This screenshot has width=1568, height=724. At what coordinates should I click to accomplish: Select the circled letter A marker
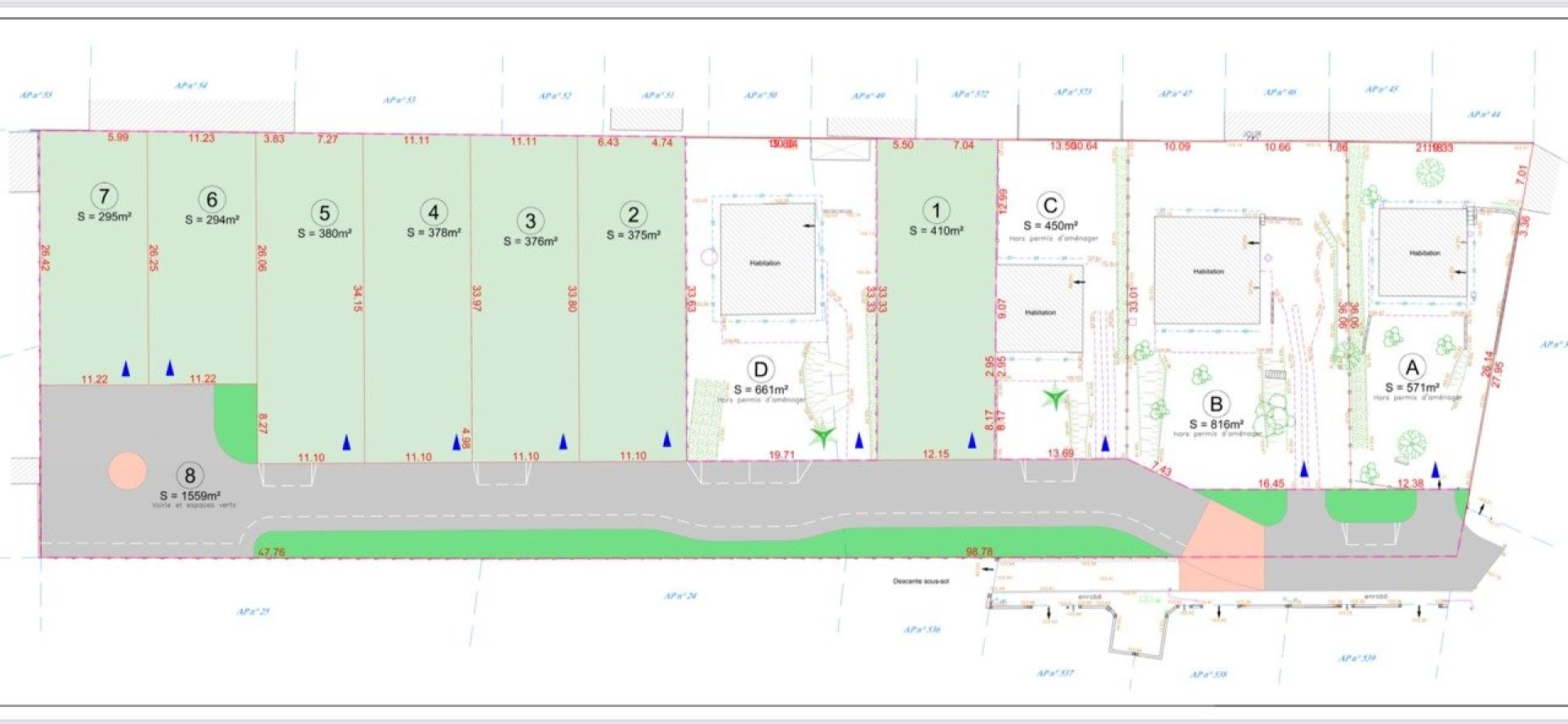pyautogui.click(x=1411, y=368)
